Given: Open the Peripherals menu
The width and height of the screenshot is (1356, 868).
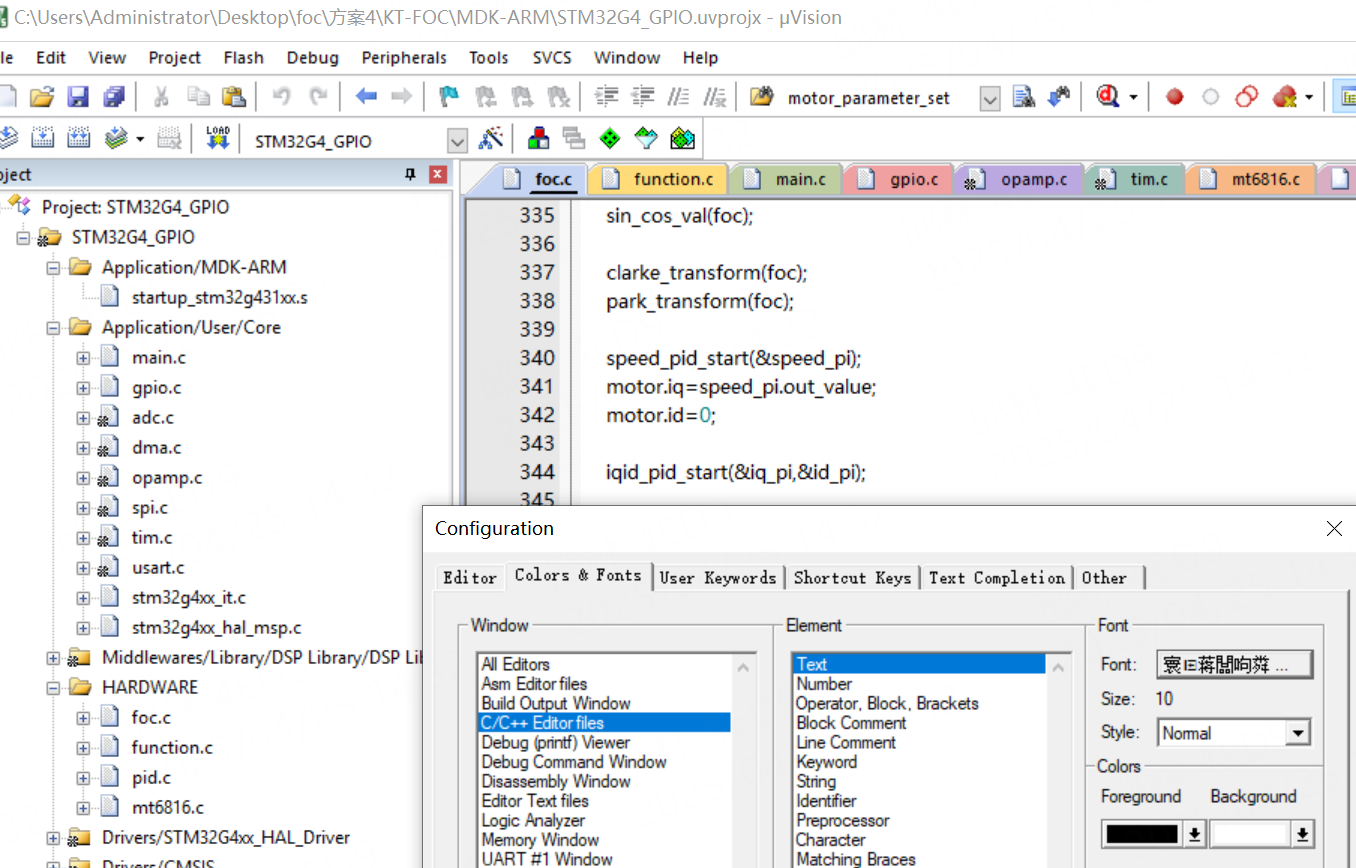Looking at the screenshot, I should tap(404, 58).
